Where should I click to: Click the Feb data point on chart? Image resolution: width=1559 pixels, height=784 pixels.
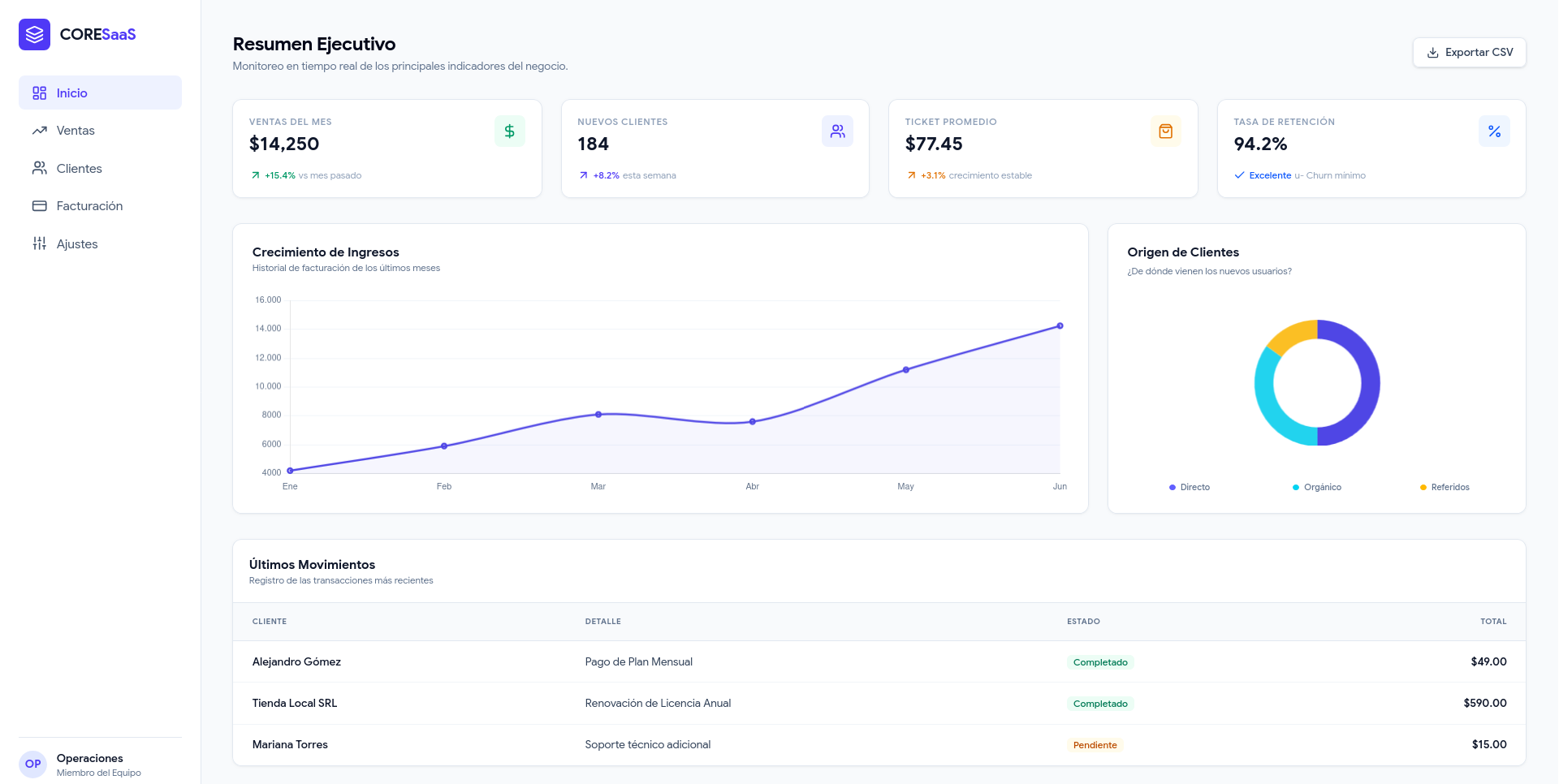(x=444, y=446)
